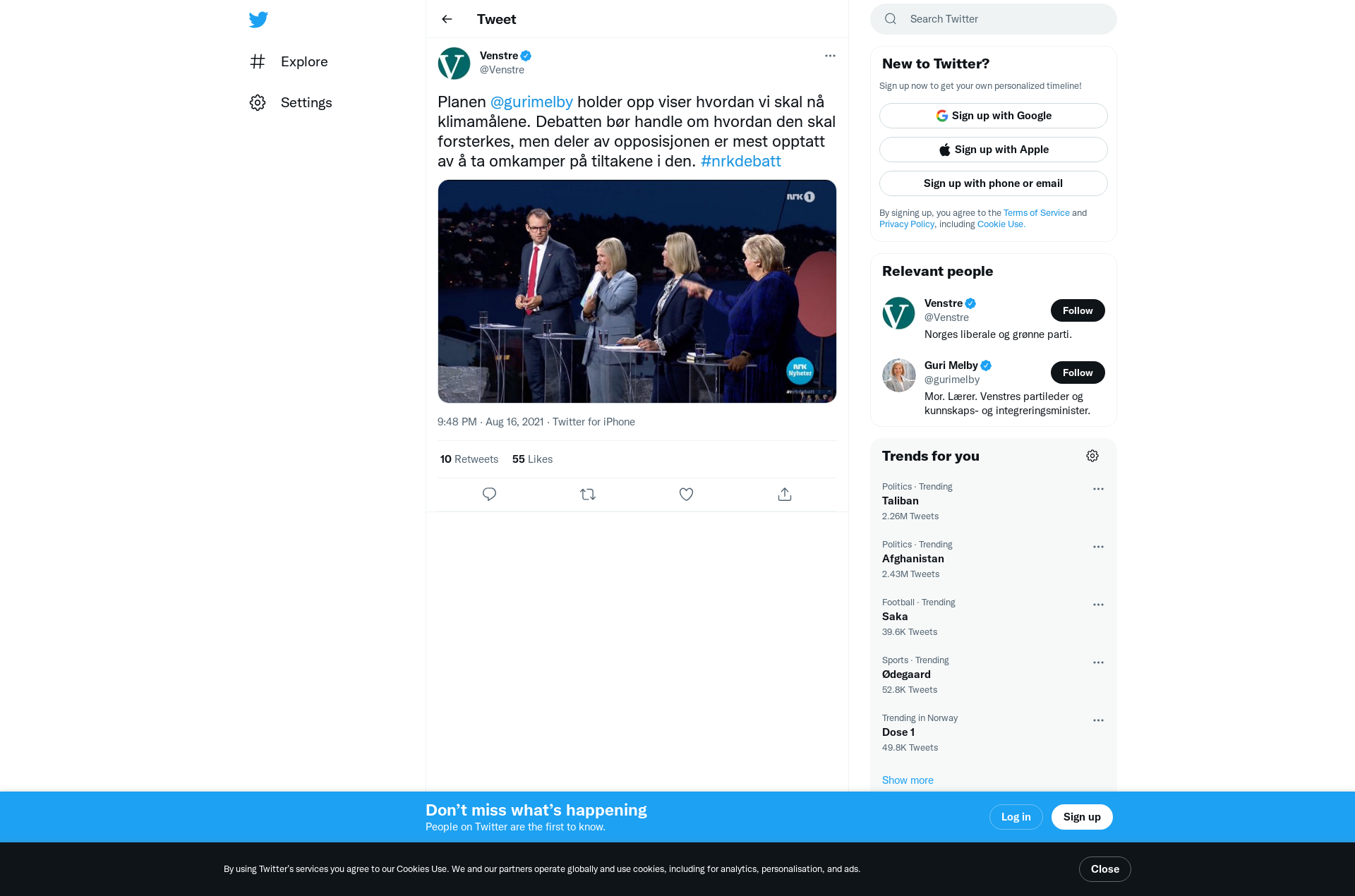Open the NRK debate photo
1355x896 pixels.
point(637,291)
